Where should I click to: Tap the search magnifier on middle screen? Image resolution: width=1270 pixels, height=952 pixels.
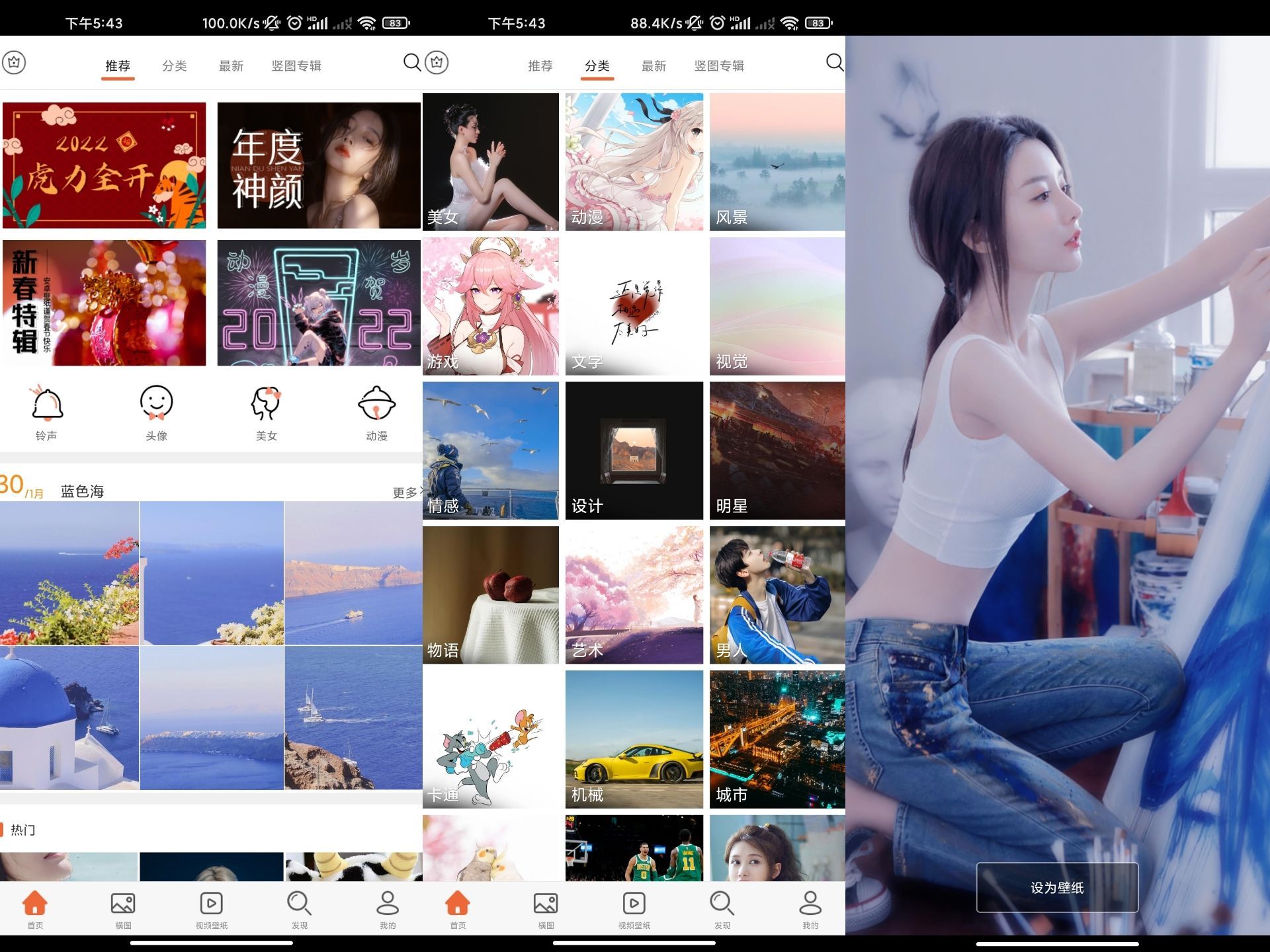click(835, 63)
